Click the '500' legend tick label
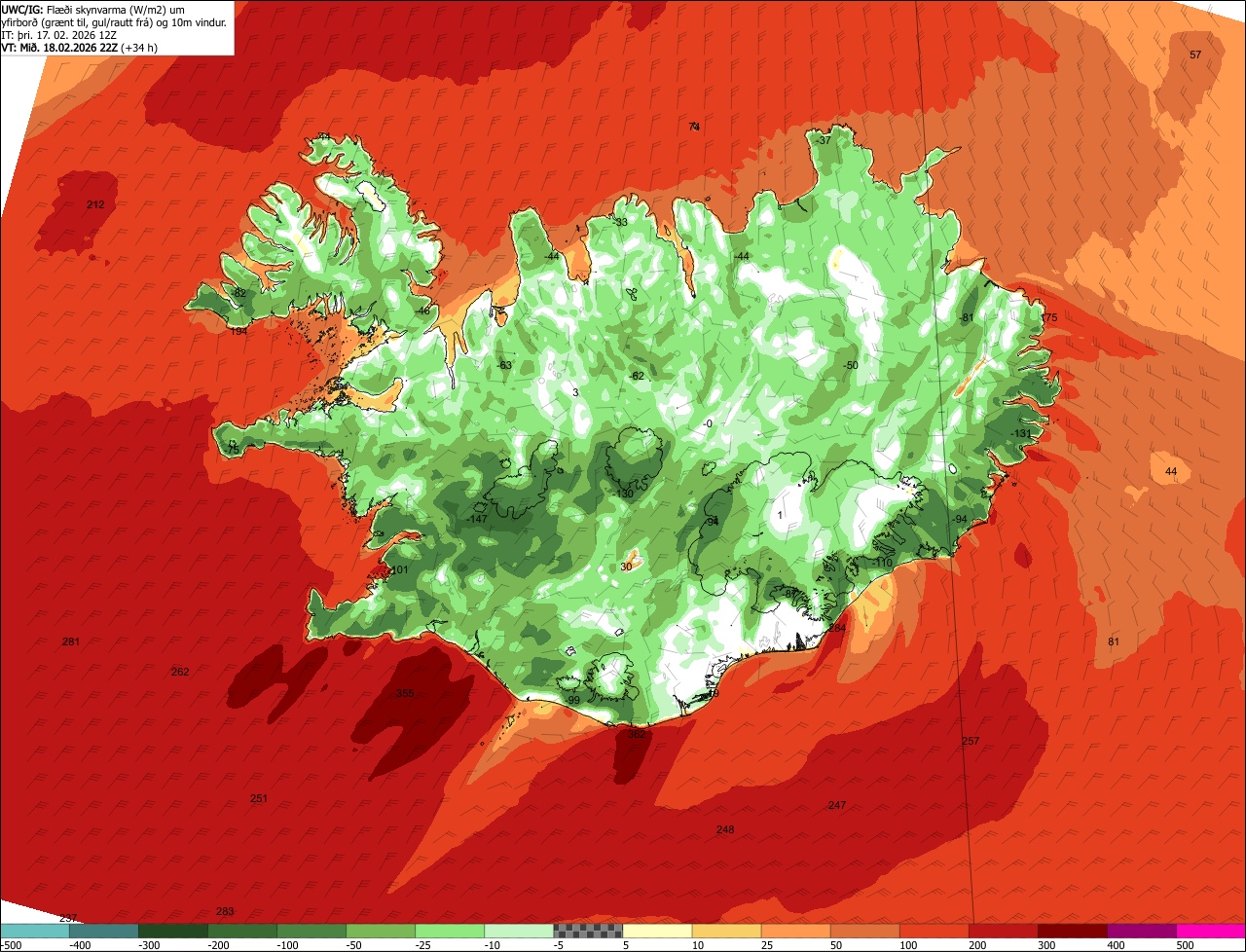 [1185, 945]
